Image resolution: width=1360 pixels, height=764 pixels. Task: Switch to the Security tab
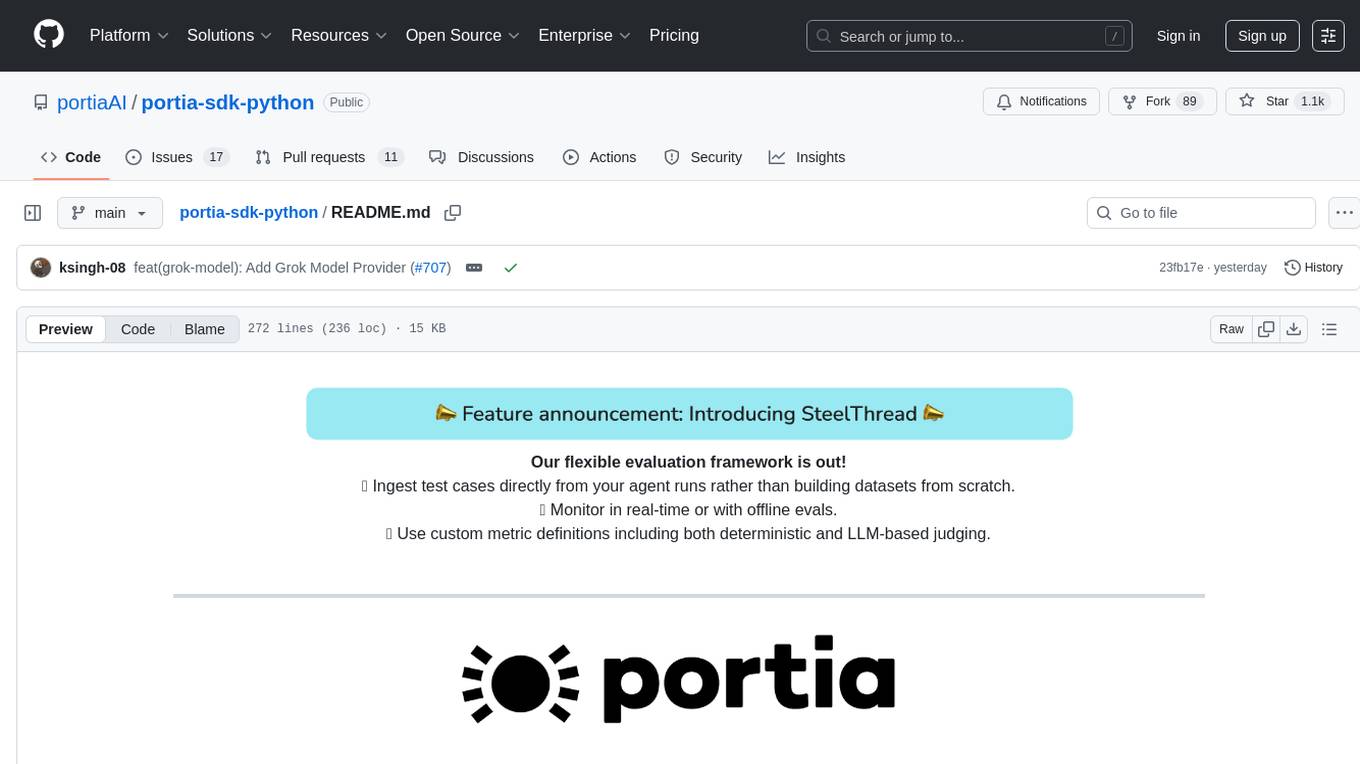coord(703,157)
